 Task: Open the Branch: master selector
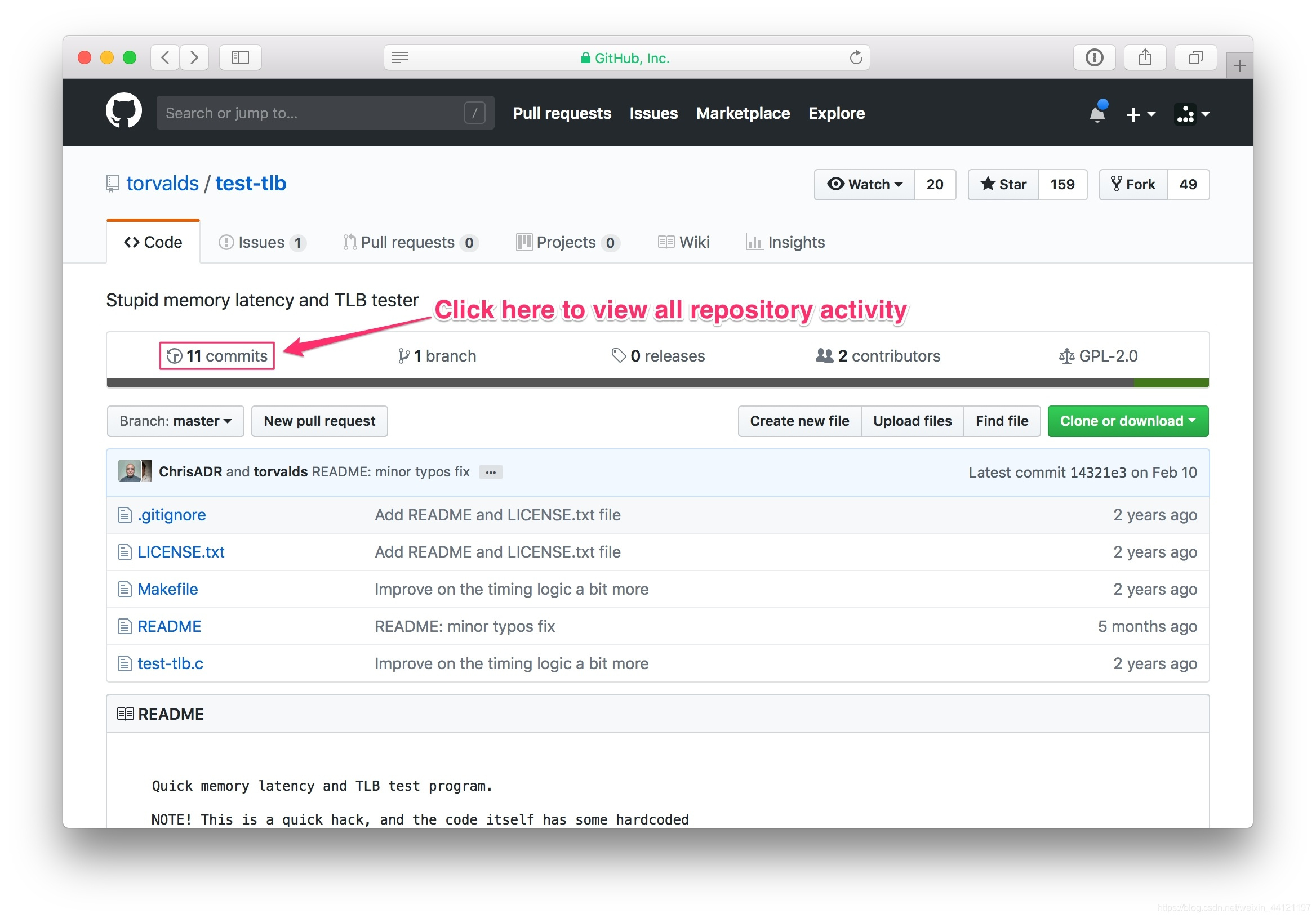pyautogui.click(x=175, y=421)
